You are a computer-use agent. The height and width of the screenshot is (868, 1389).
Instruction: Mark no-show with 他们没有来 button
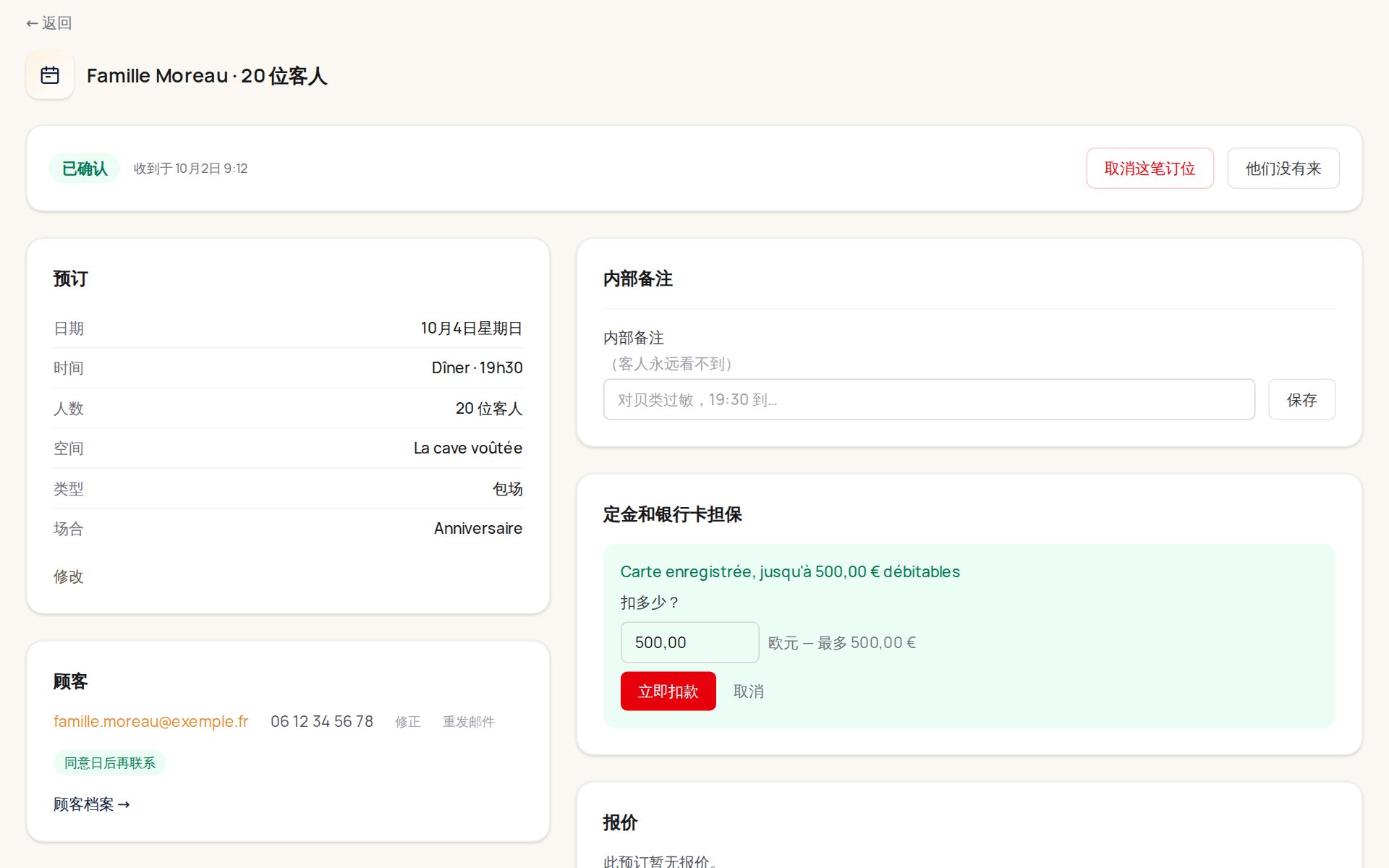click(1283, 169)
